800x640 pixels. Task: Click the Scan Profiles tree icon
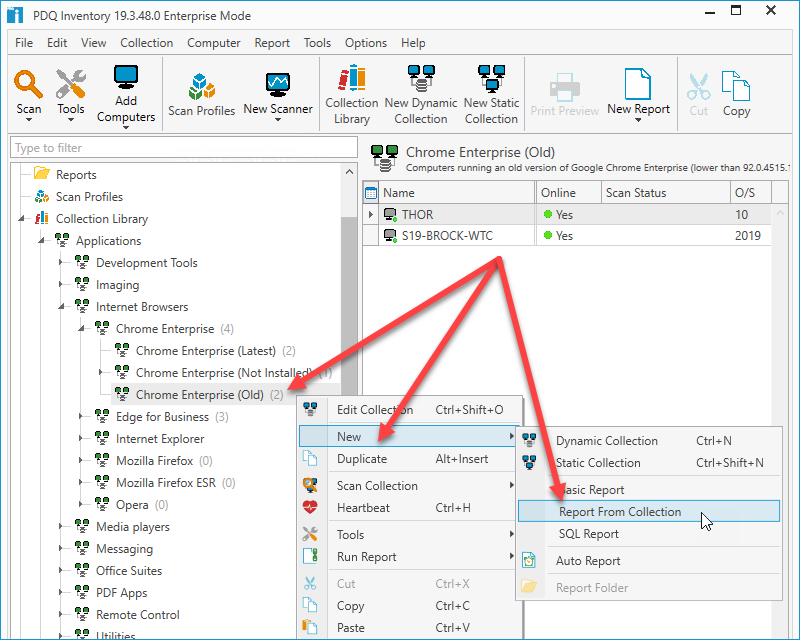pyautogui.click(x=42, y=196)
